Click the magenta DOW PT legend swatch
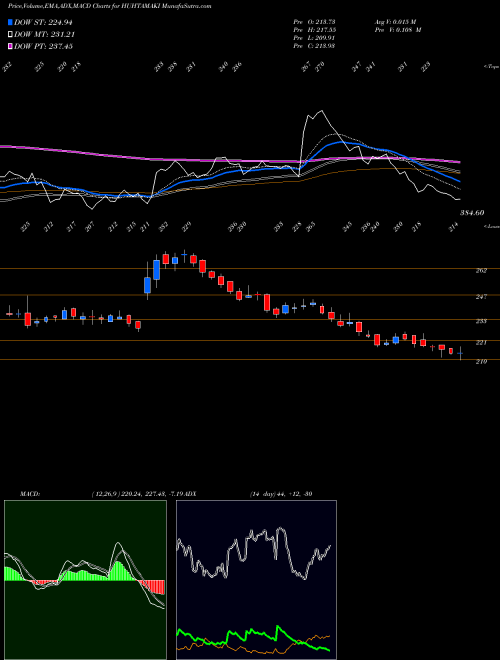Image resolution: width=500 pixels, height=660 pixels. pos(11,46)
